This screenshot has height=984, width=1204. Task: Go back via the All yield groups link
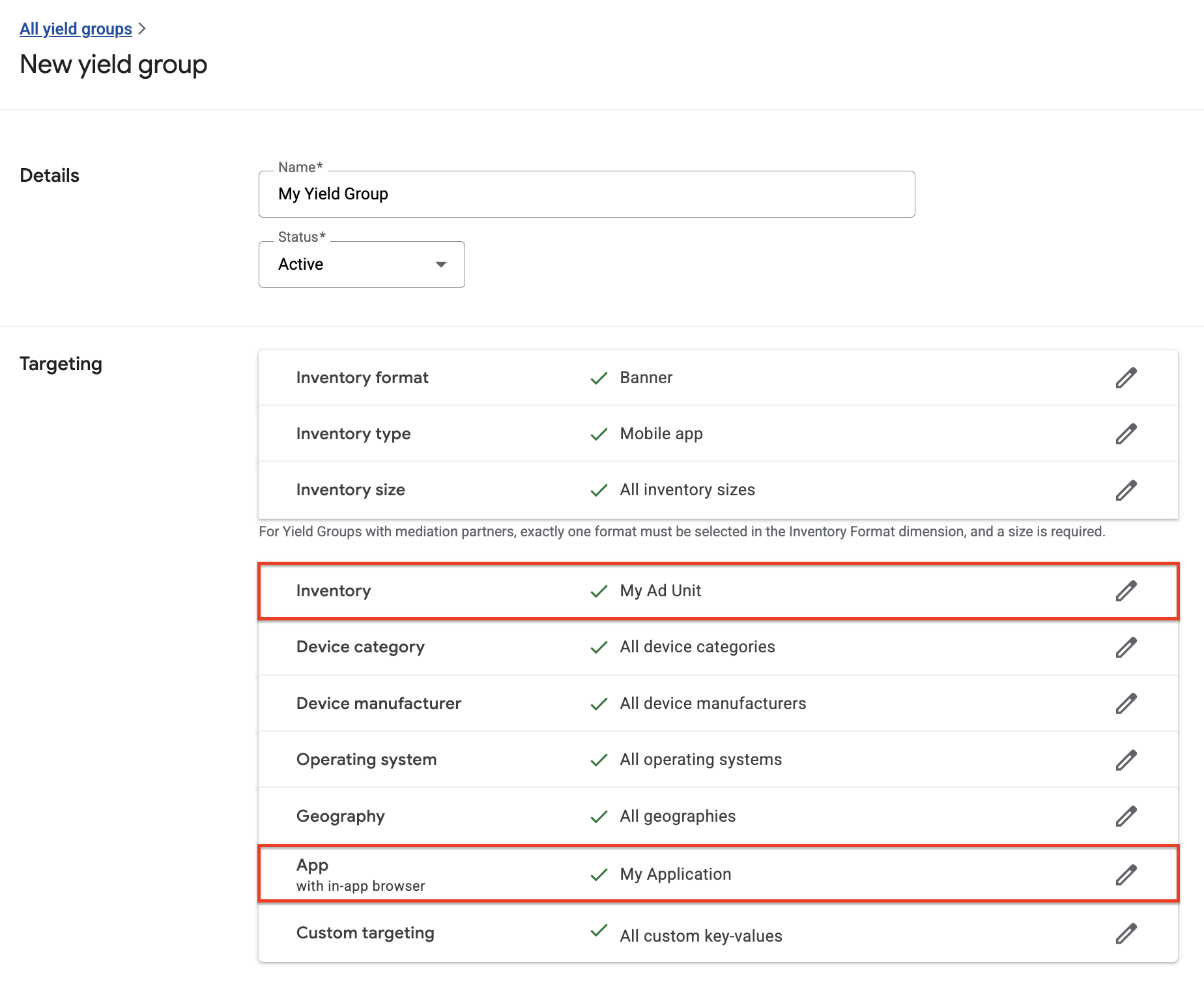76,29
